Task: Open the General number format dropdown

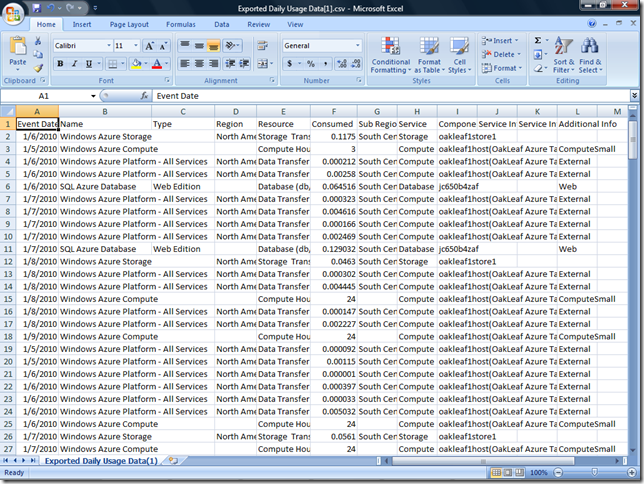Action: click(x=357, y=46)
